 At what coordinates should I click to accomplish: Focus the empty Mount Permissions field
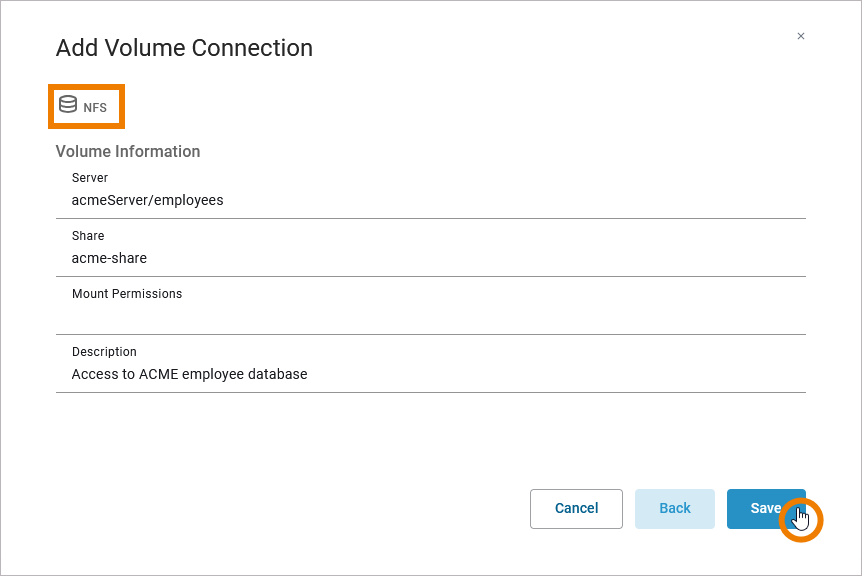pyautogui.click(x=430, y=316)
